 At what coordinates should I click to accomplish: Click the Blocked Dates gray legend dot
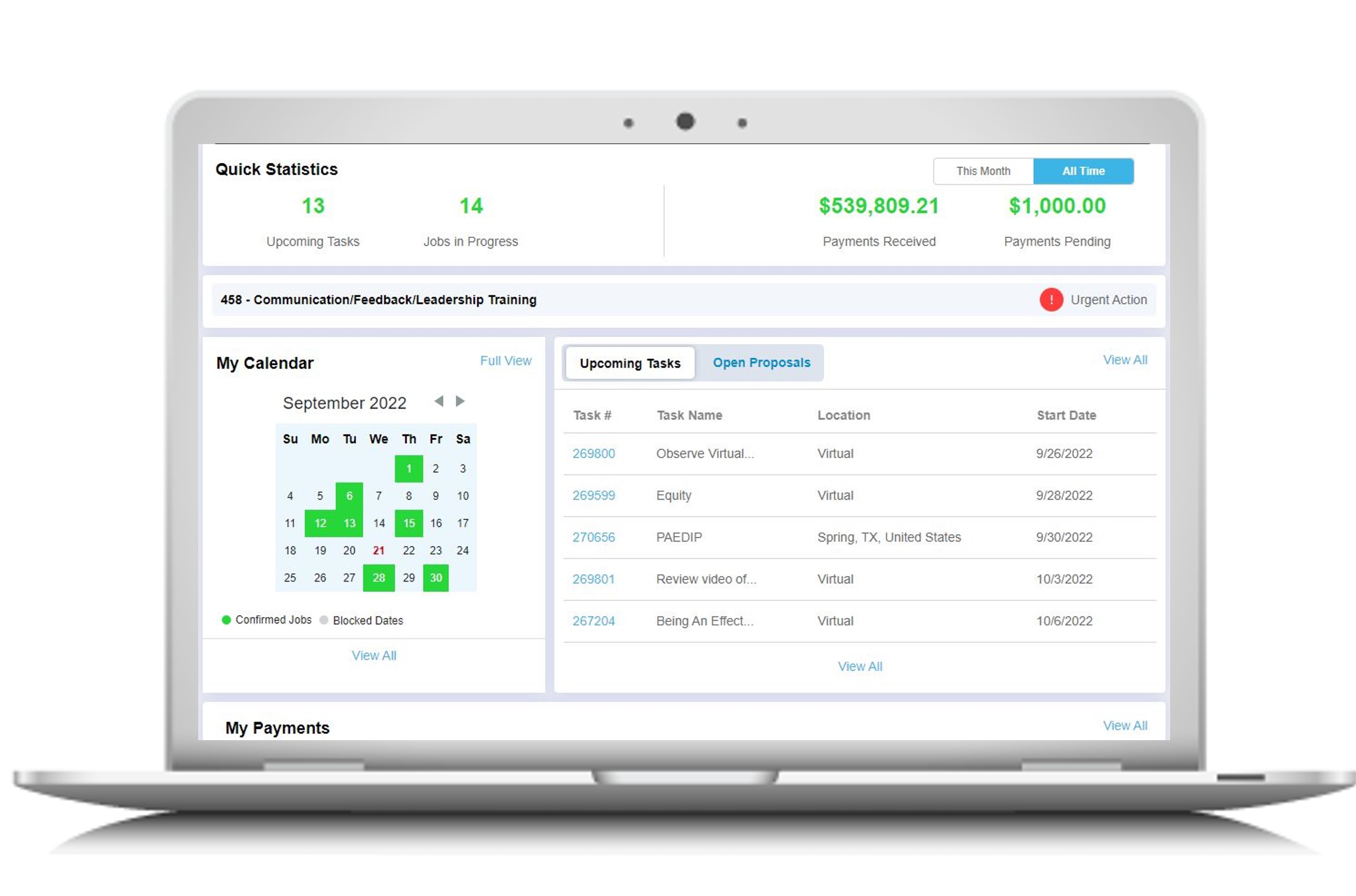click(x=324, y=620)
